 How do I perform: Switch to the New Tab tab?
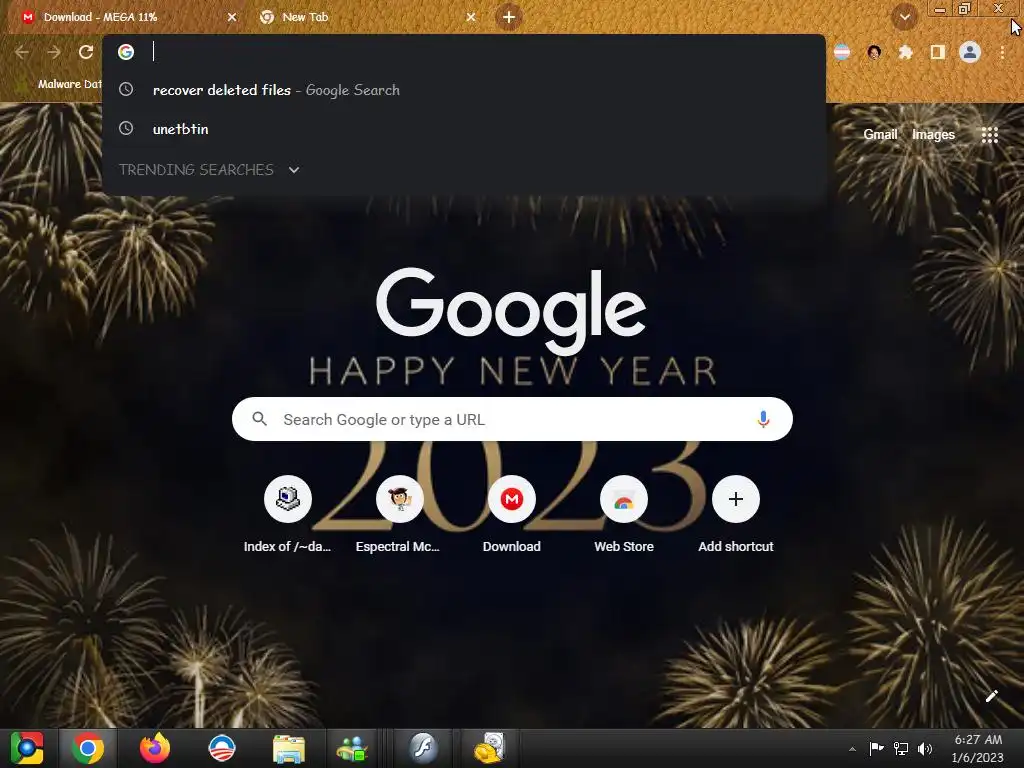click(366, 17)
